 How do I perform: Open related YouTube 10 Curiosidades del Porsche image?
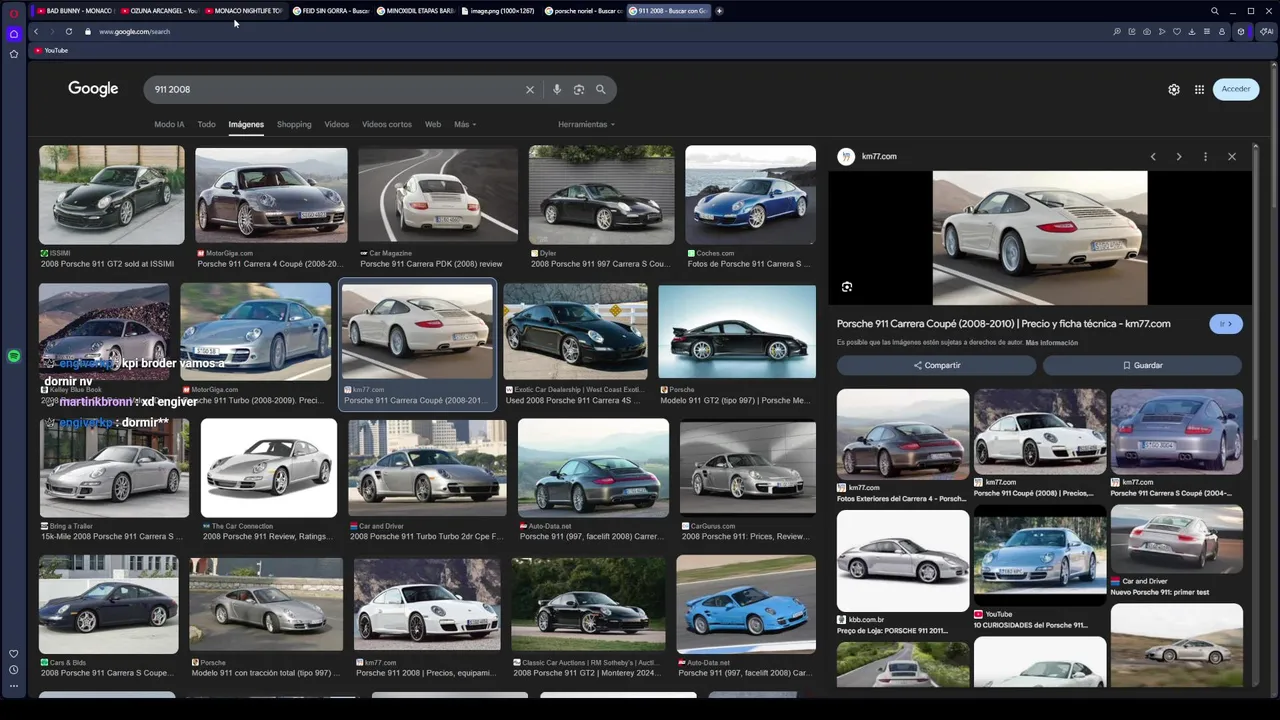click(1039, 555)
